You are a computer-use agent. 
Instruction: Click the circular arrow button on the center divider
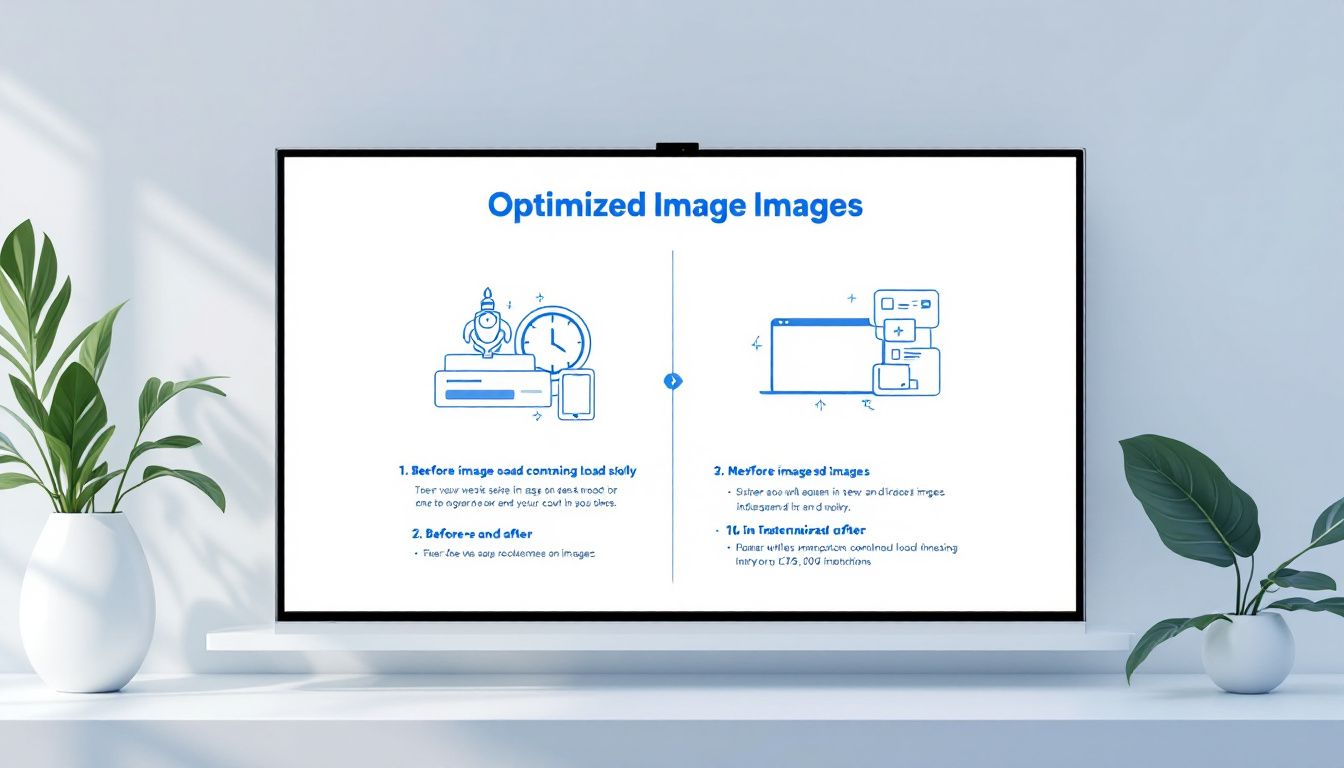point(673,381)
